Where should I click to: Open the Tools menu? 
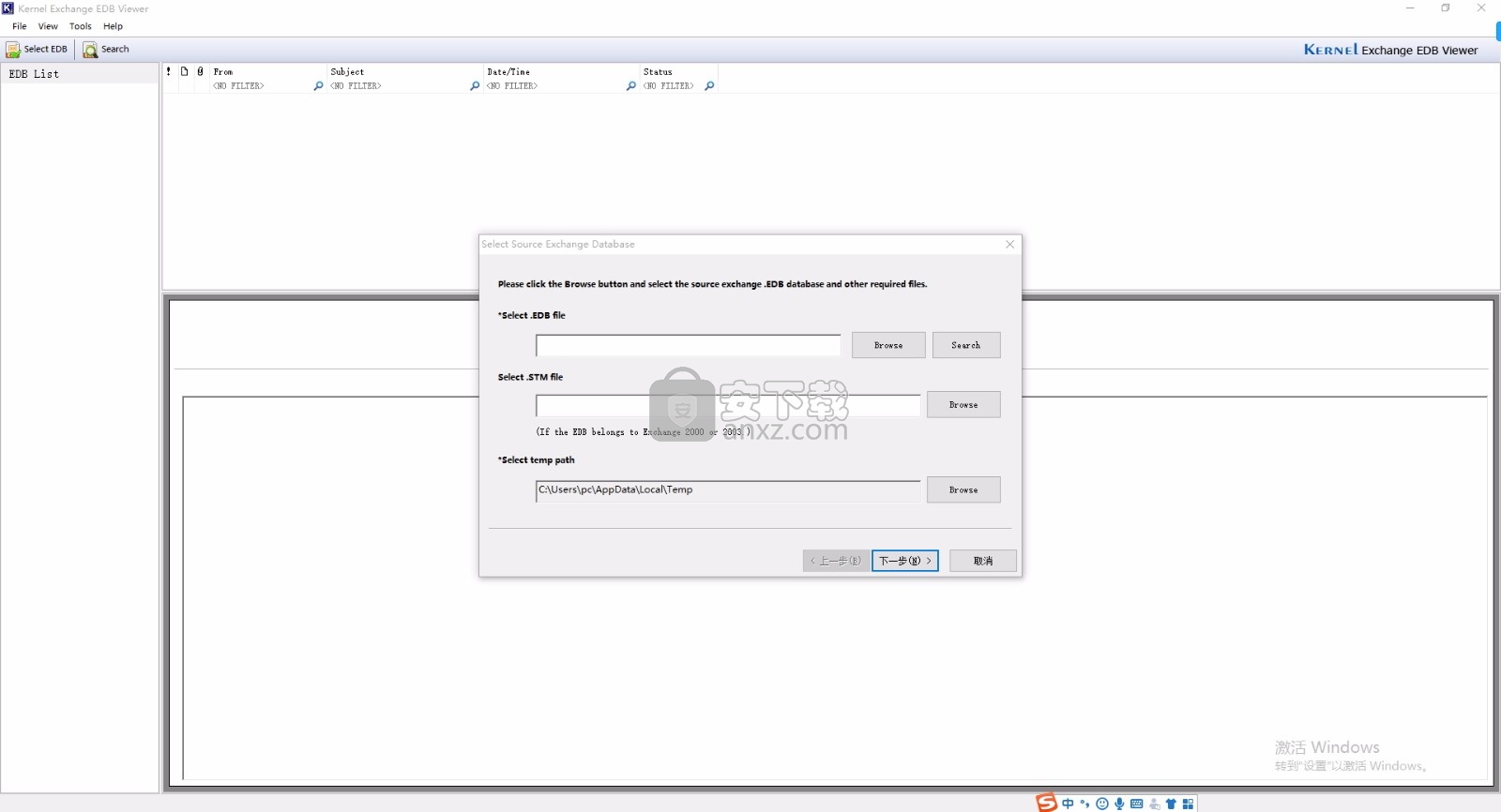click(81, 26)
